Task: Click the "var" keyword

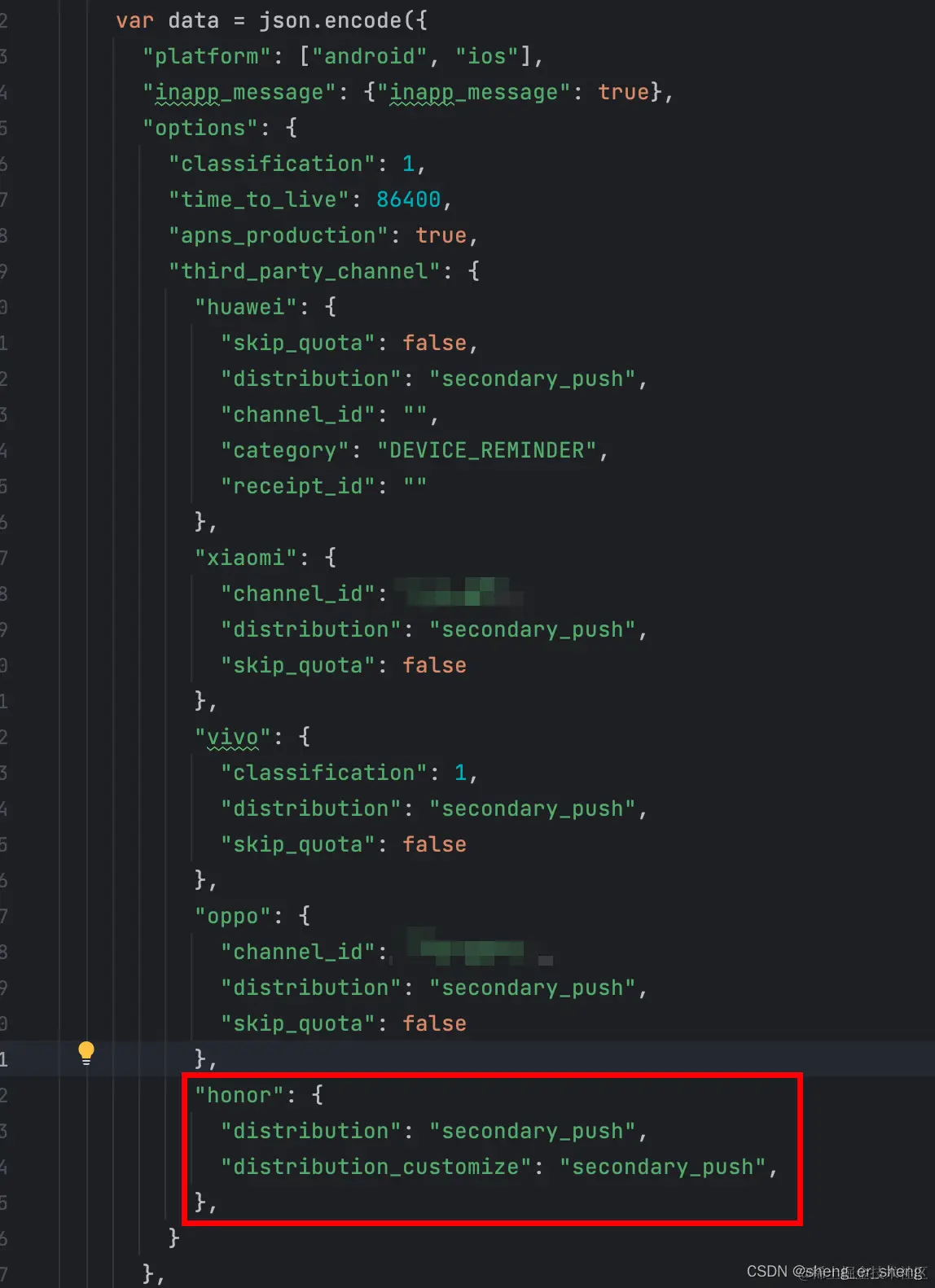Action: click(135, 20)
